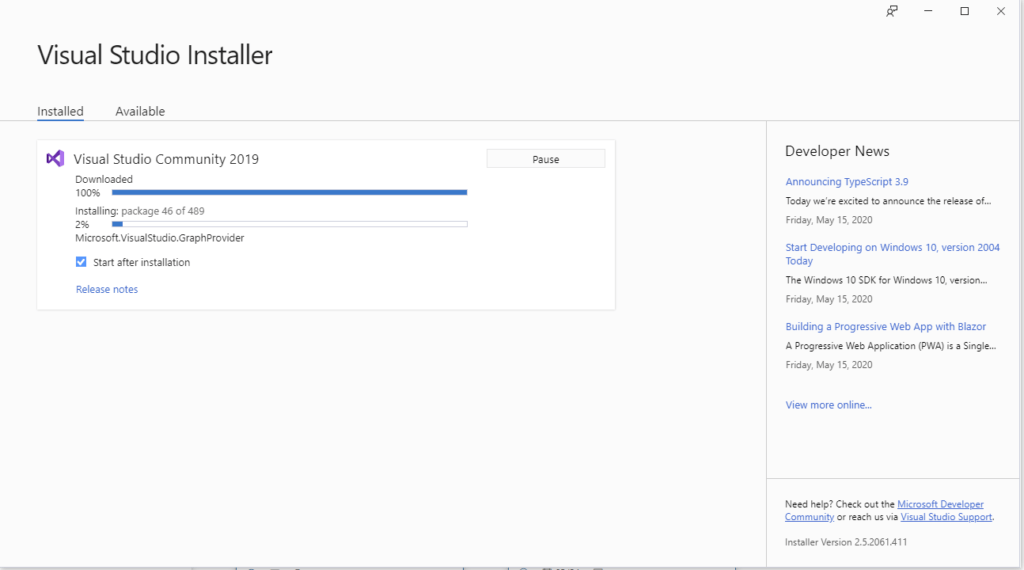Maximize the installer window
The image size is (1024, 570).
coord(965,11)
